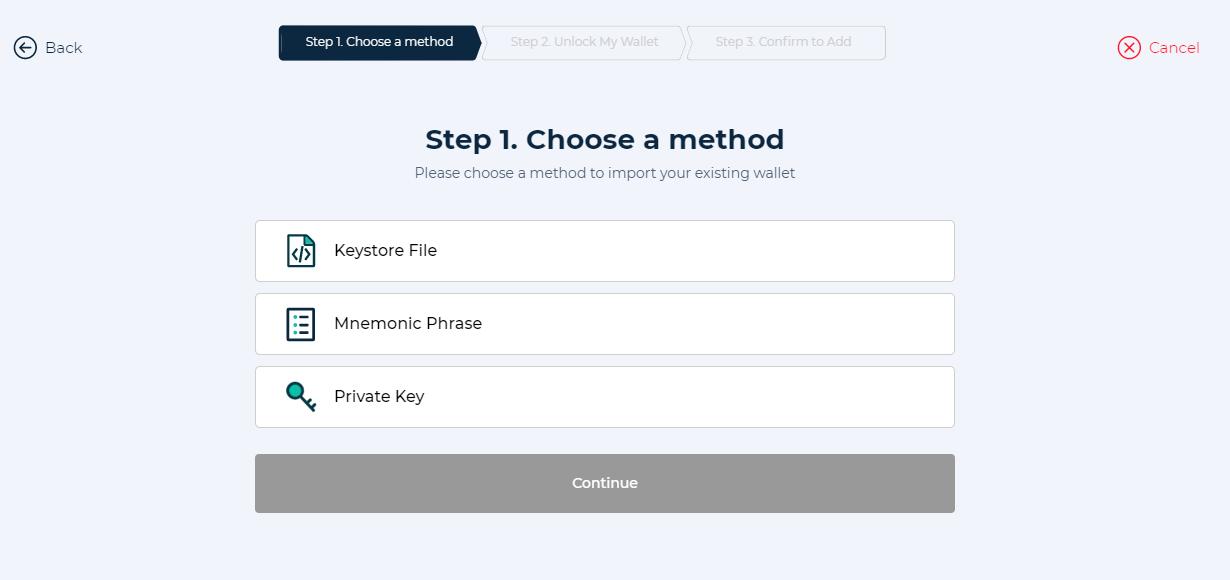Abort import via the Cancel text
Viewport: 1230px width, 580px height.
[x=1174, y=48]
